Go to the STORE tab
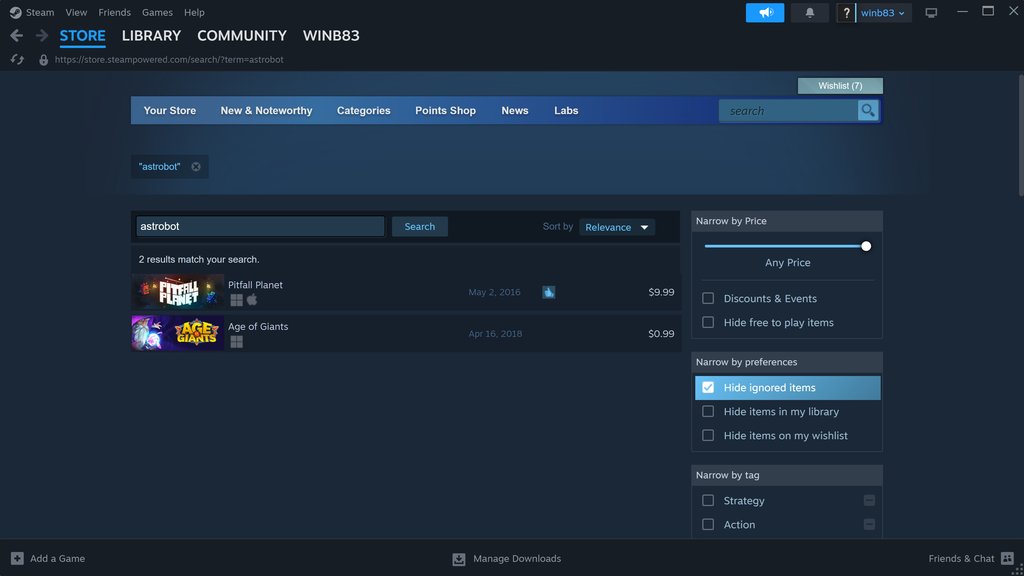This screenshot has height=576, width=1024. tap(82, 36)
